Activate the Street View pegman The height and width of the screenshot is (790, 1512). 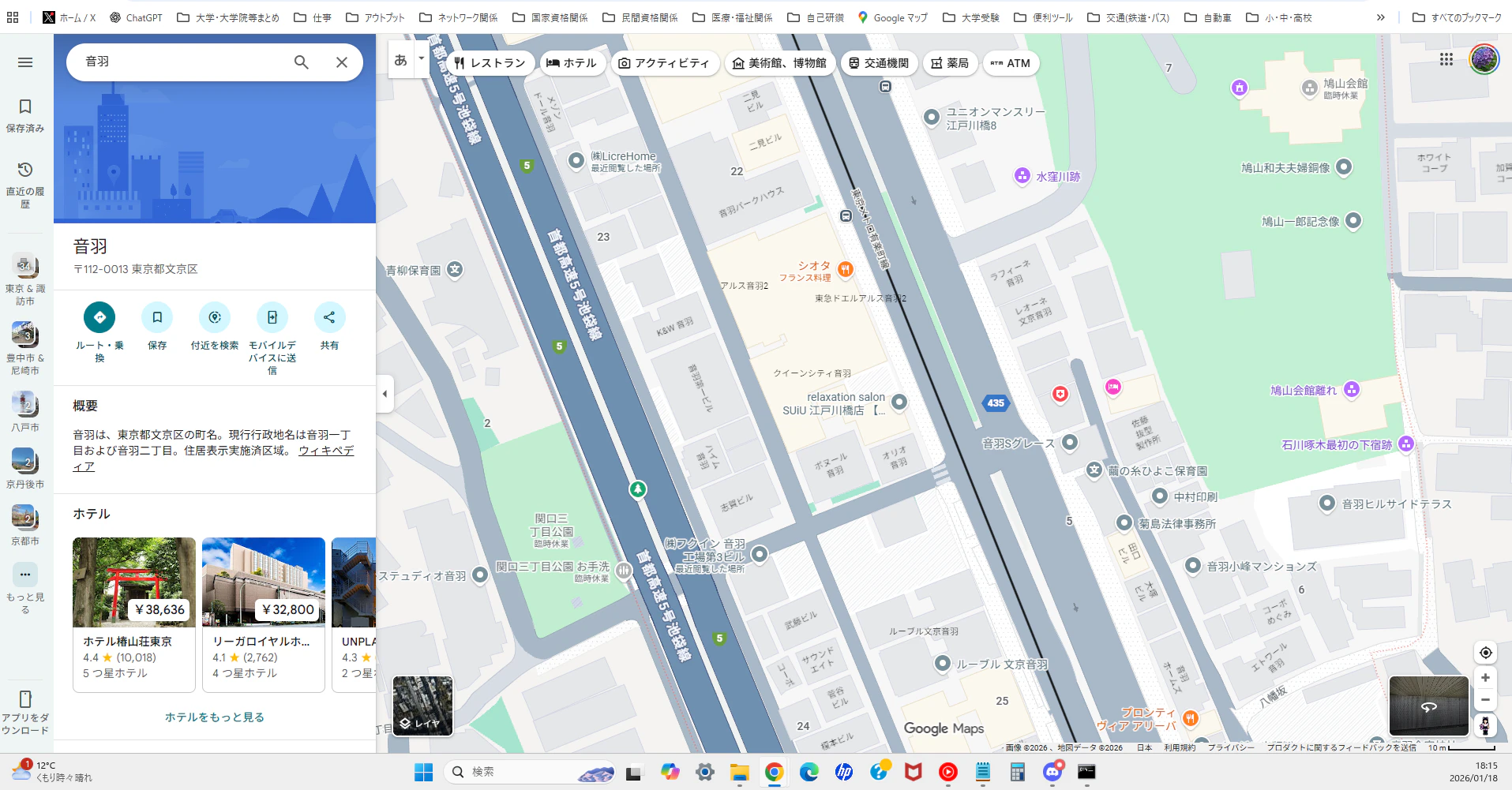[x=1486, y=725]
